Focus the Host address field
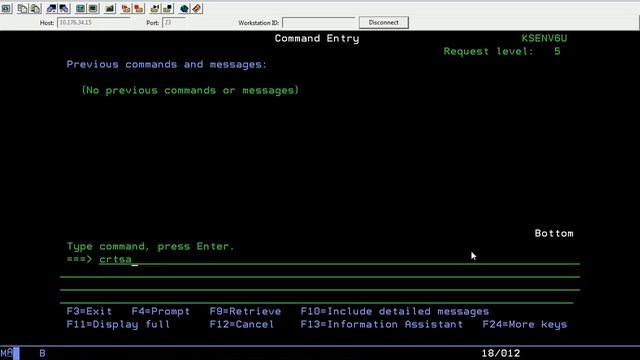Screen dimensions: 640x360 click(x=94, y=22)
